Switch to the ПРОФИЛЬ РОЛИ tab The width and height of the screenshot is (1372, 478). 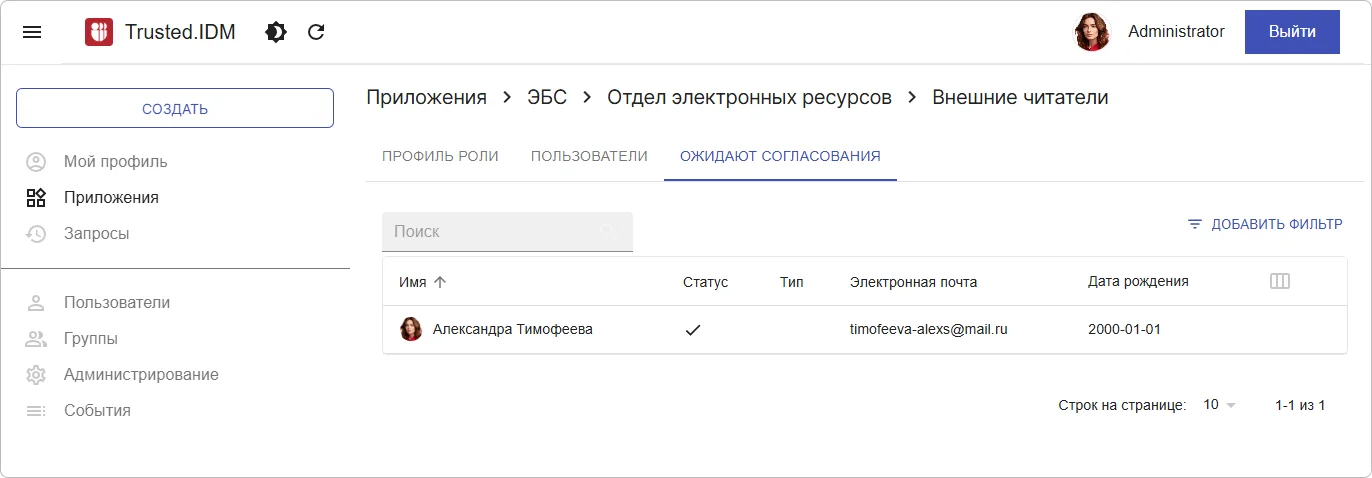pos(440,156)
